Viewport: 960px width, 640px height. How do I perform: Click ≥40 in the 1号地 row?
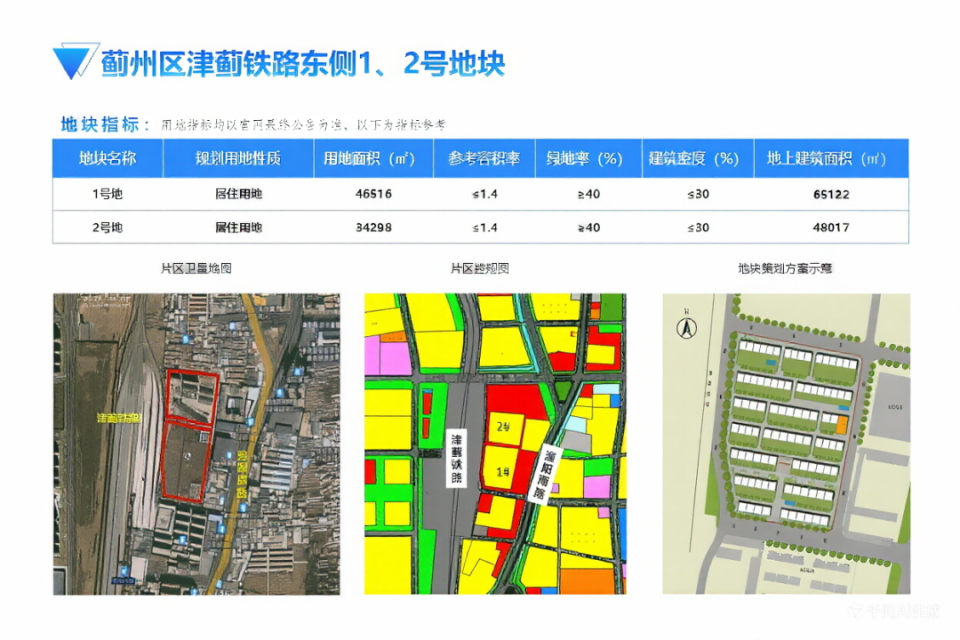(588, 194)
